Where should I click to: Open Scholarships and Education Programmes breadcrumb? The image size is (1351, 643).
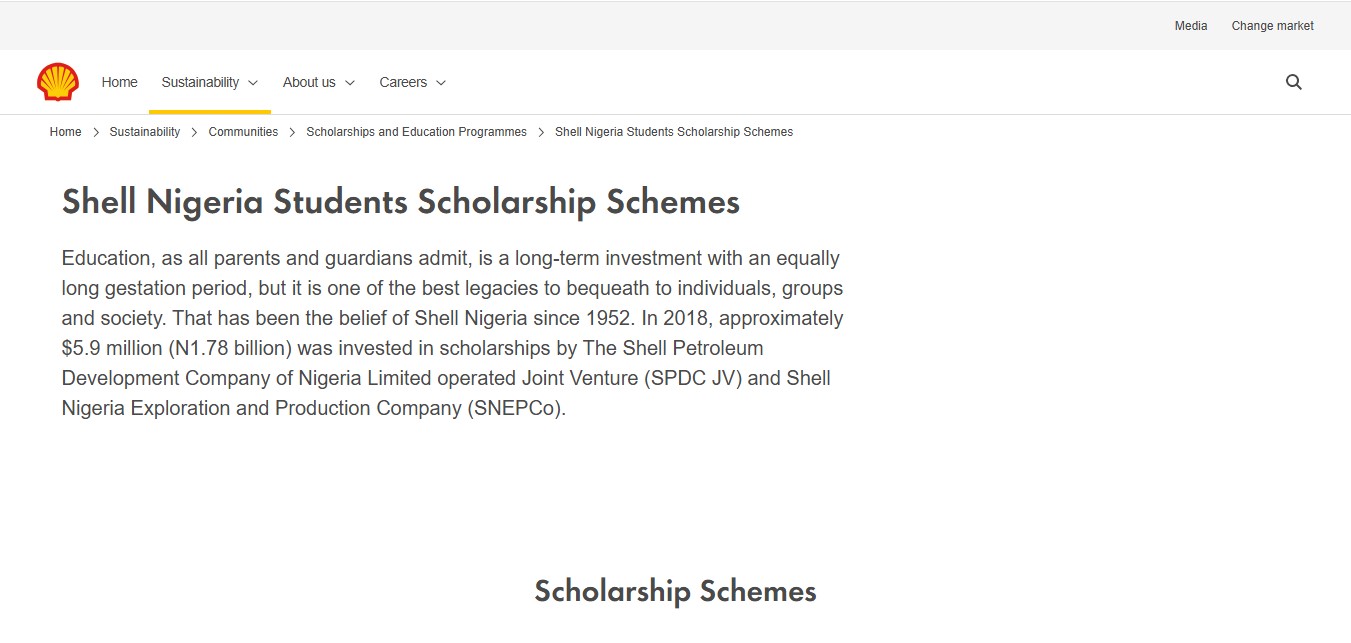coord(416,132)
